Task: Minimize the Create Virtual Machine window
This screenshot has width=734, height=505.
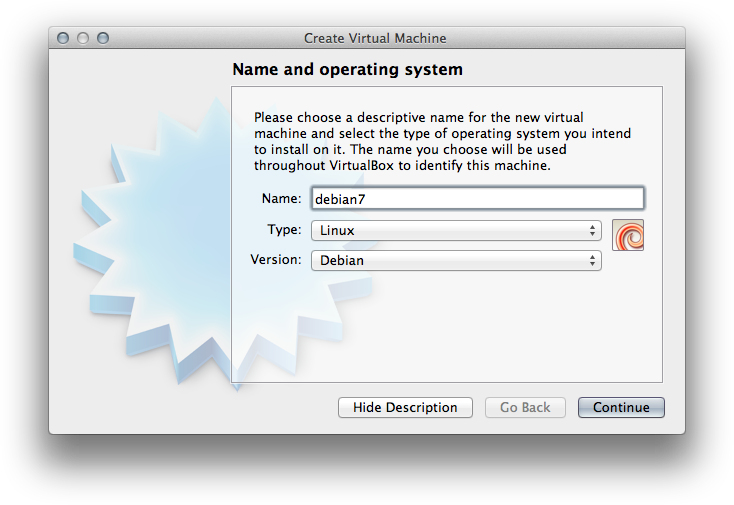Action: 83,38
